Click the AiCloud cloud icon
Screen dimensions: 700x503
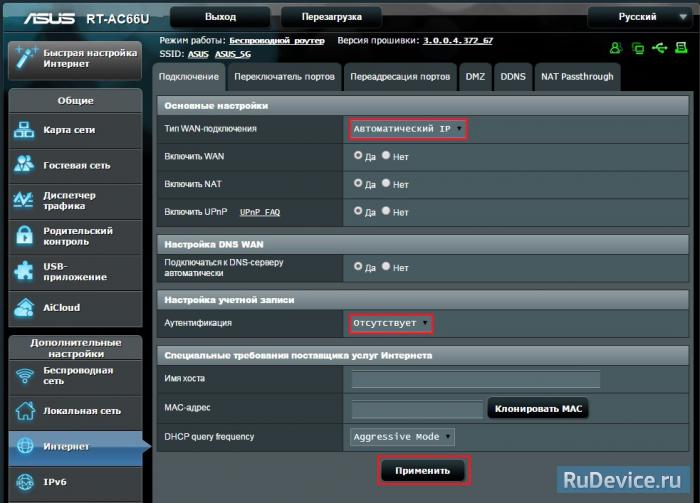[x=24, y=308]
